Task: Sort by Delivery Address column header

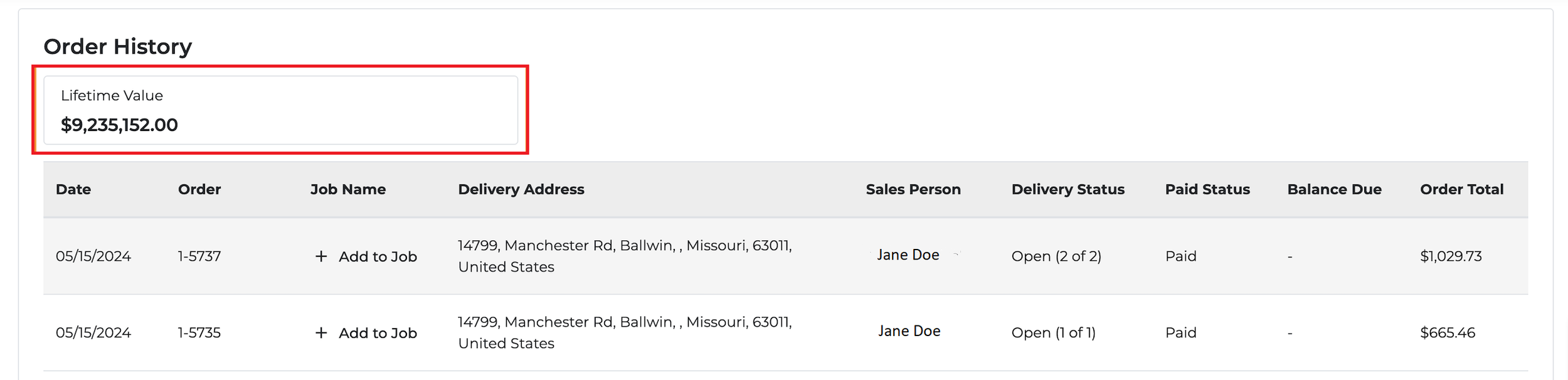Action: 521,189
